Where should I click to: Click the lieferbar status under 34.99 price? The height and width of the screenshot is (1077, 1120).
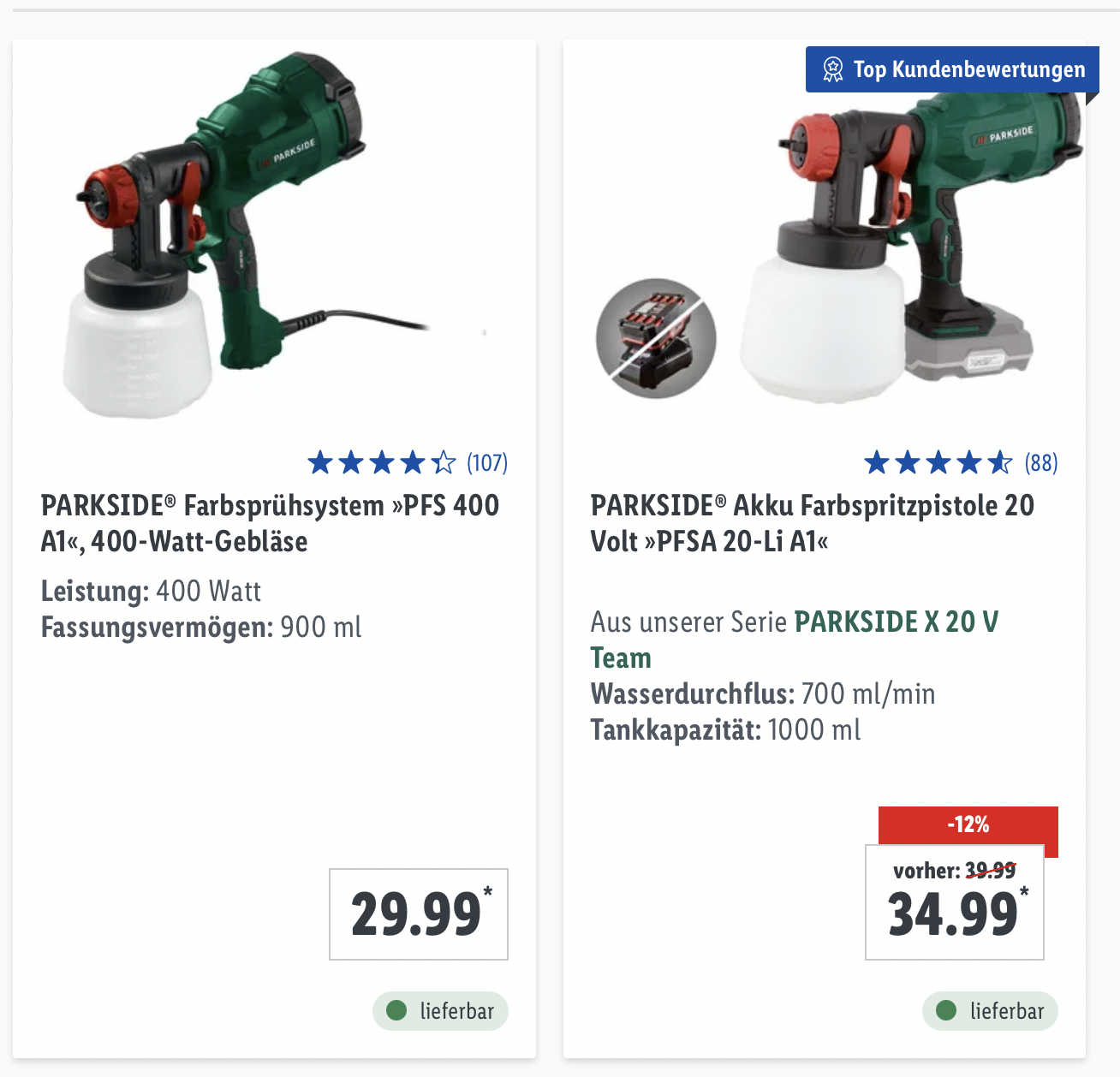(x=990, y=1011)
